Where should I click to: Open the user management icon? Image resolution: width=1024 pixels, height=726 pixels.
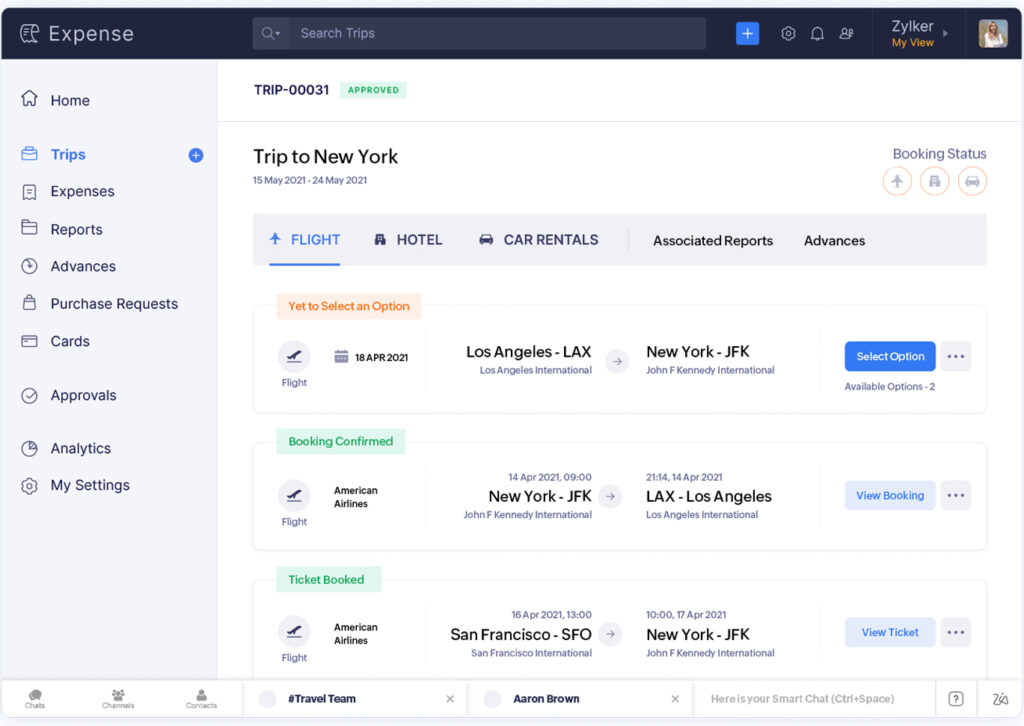846,33
